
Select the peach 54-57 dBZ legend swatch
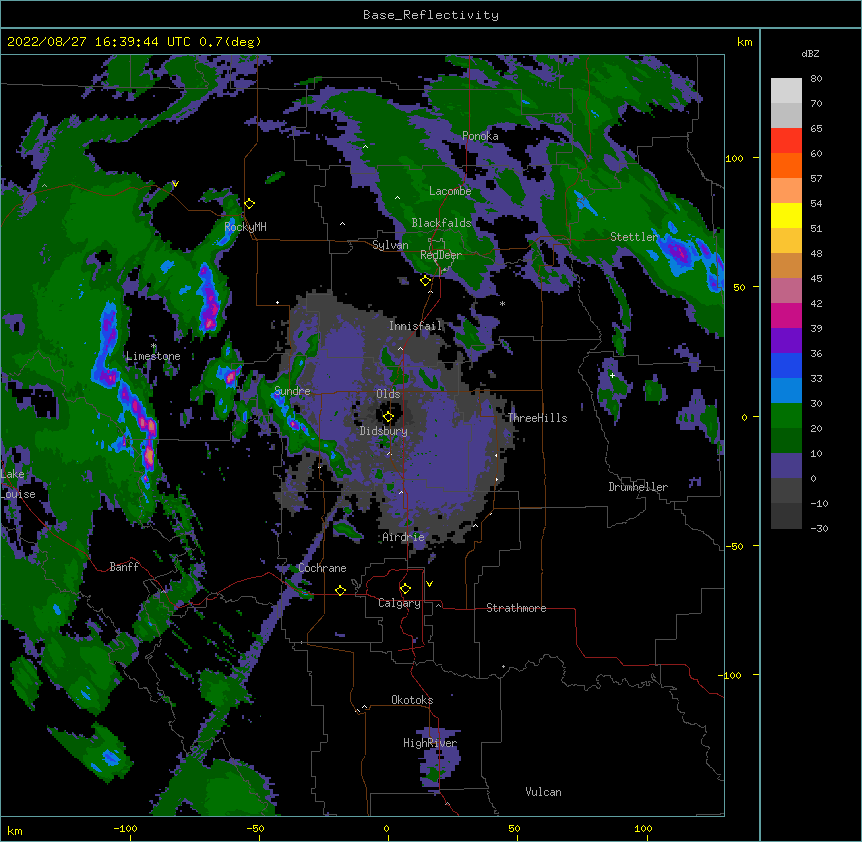coord(786,191)
